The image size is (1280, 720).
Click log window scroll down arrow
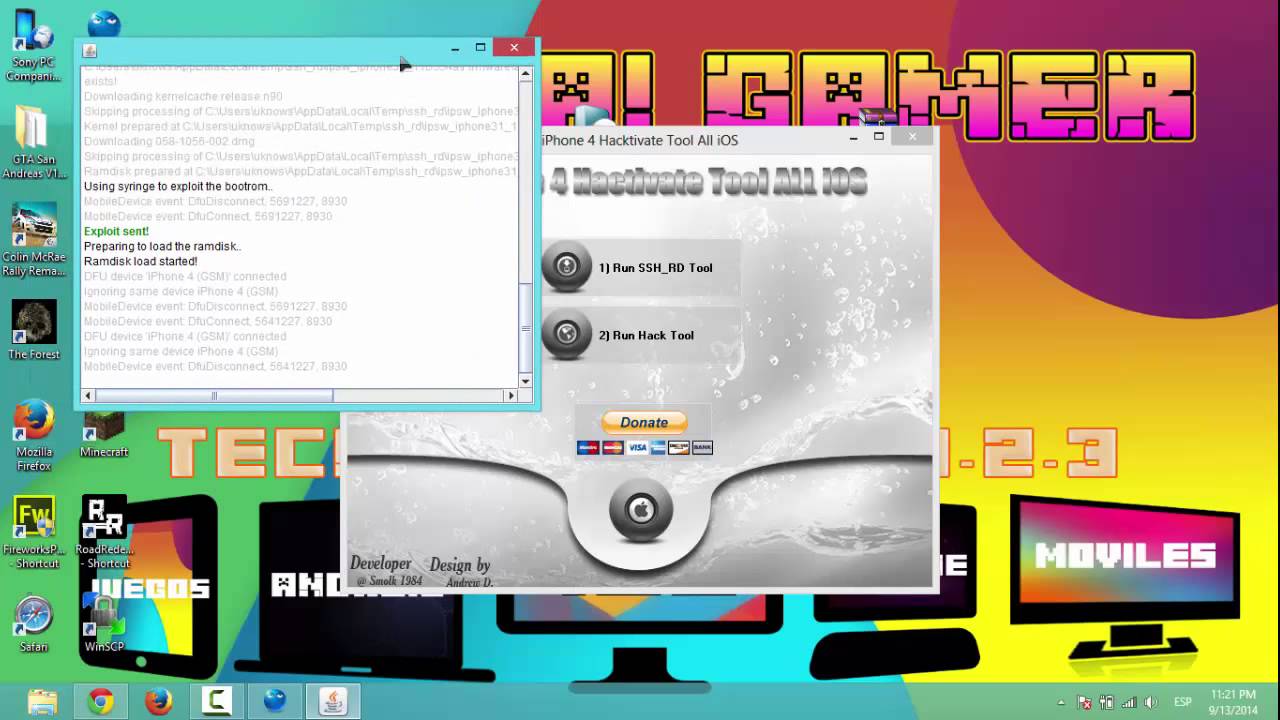pyautogui.click(x=525, y=381)
